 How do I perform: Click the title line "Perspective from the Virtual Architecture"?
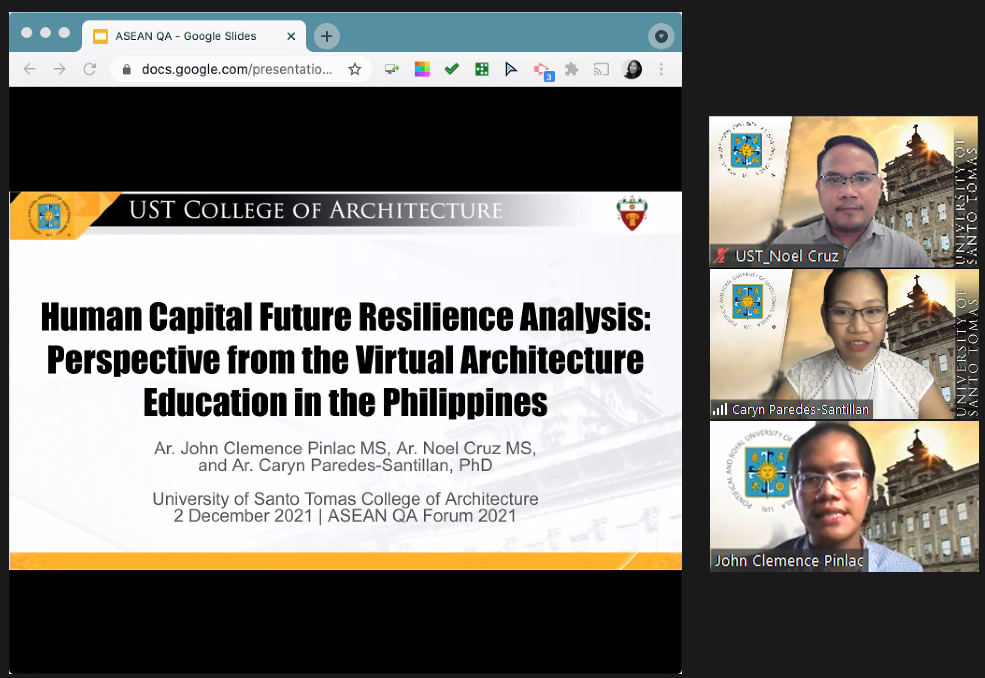pyautogui.click(x=346, y=360)
